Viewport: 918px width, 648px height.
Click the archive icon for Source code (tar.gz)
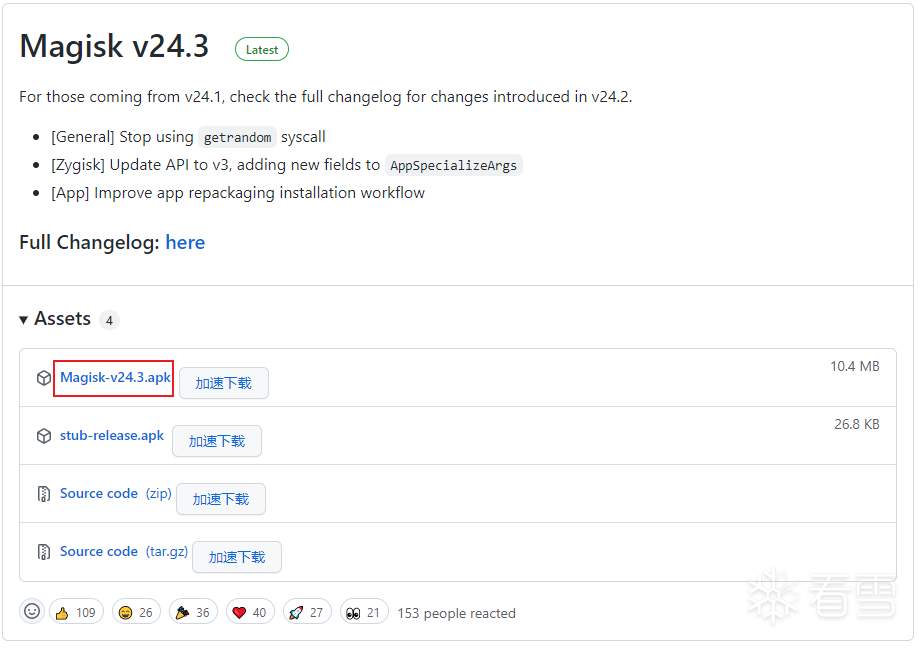tap(44, 552)
